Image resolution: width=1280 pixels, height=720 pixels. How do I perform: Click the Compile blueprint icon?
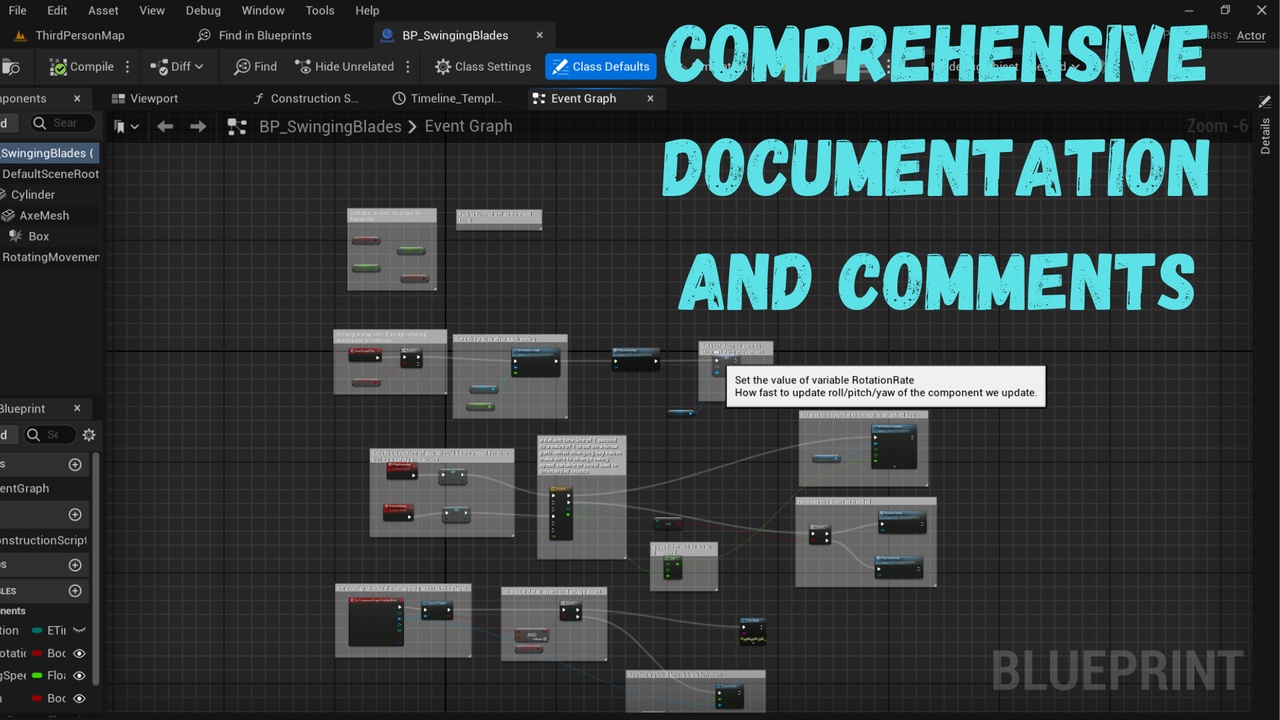click(x=60, y=67)
